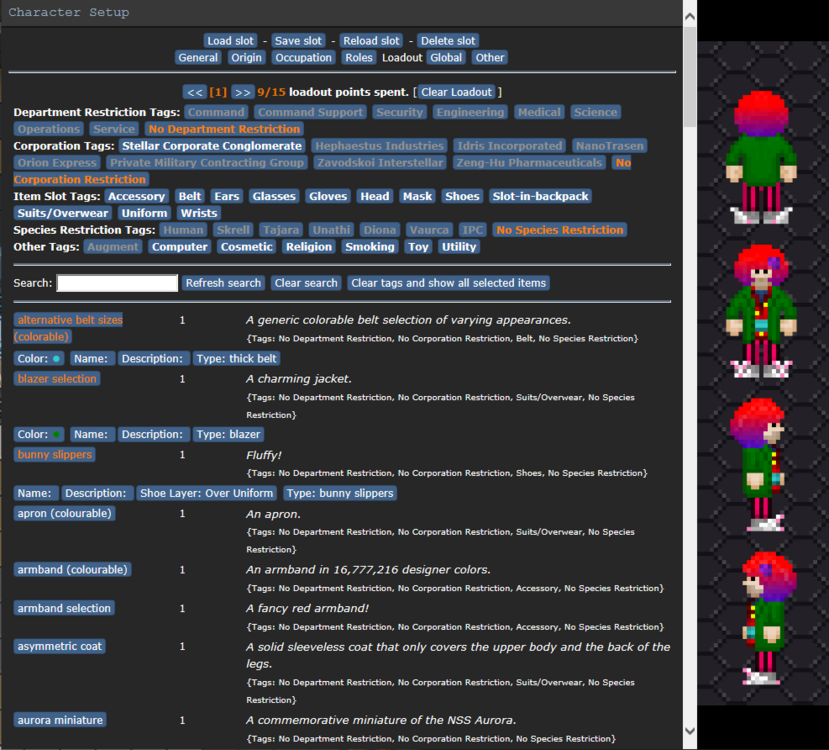Enable the NanoTrasen corporation tag

click(x=610, y=145)
